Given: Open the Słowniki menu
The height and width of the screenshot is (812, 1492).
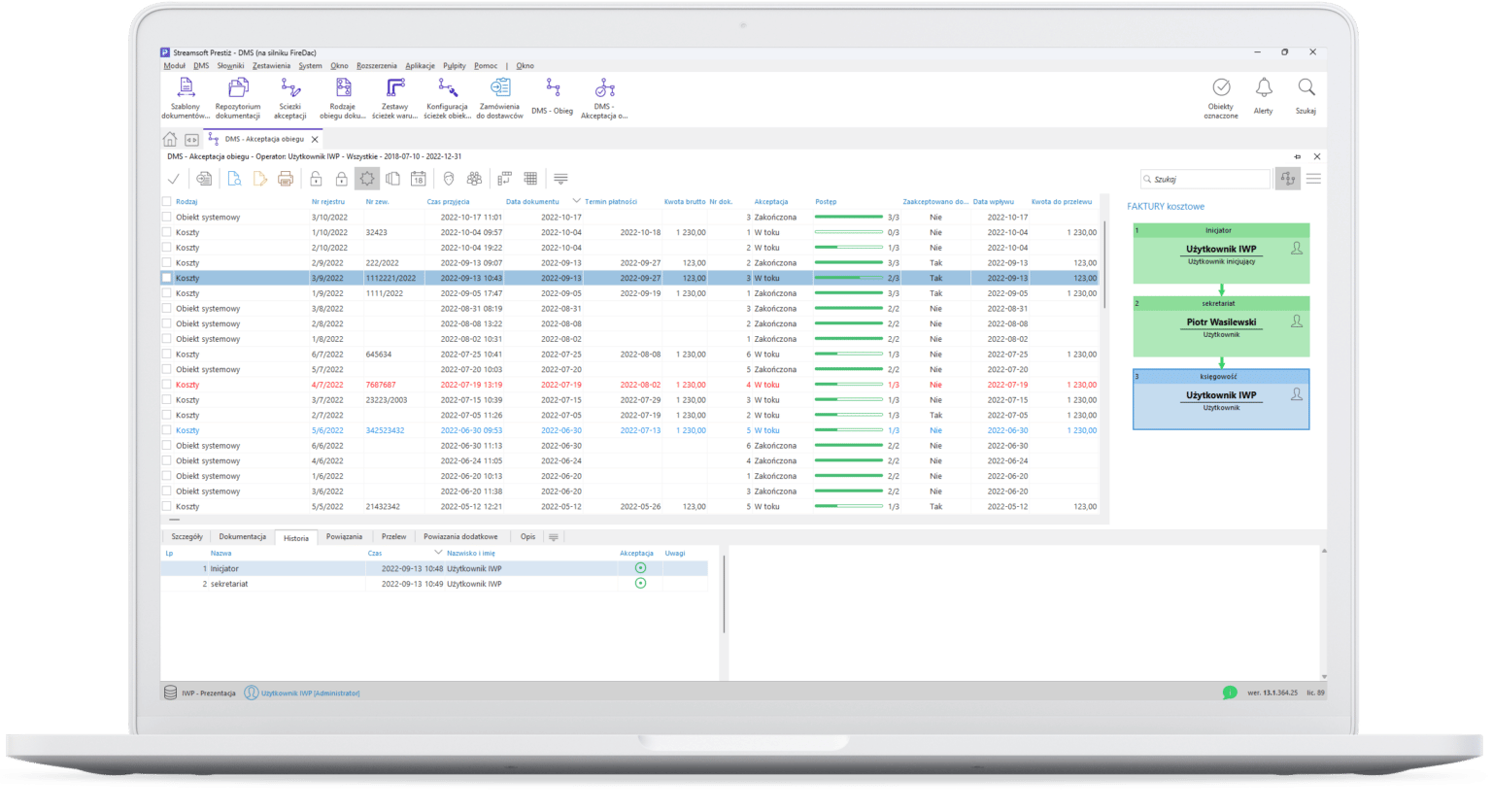Looking at the screenshot, I should click(x=230, y=65).
